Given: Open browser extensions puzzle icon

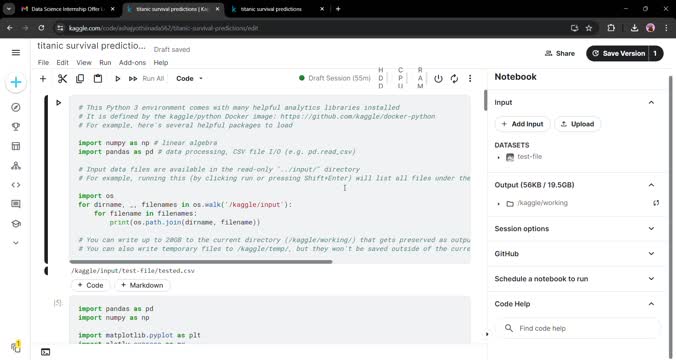Looking at the screenshot, I should click(x=611, y=28).
